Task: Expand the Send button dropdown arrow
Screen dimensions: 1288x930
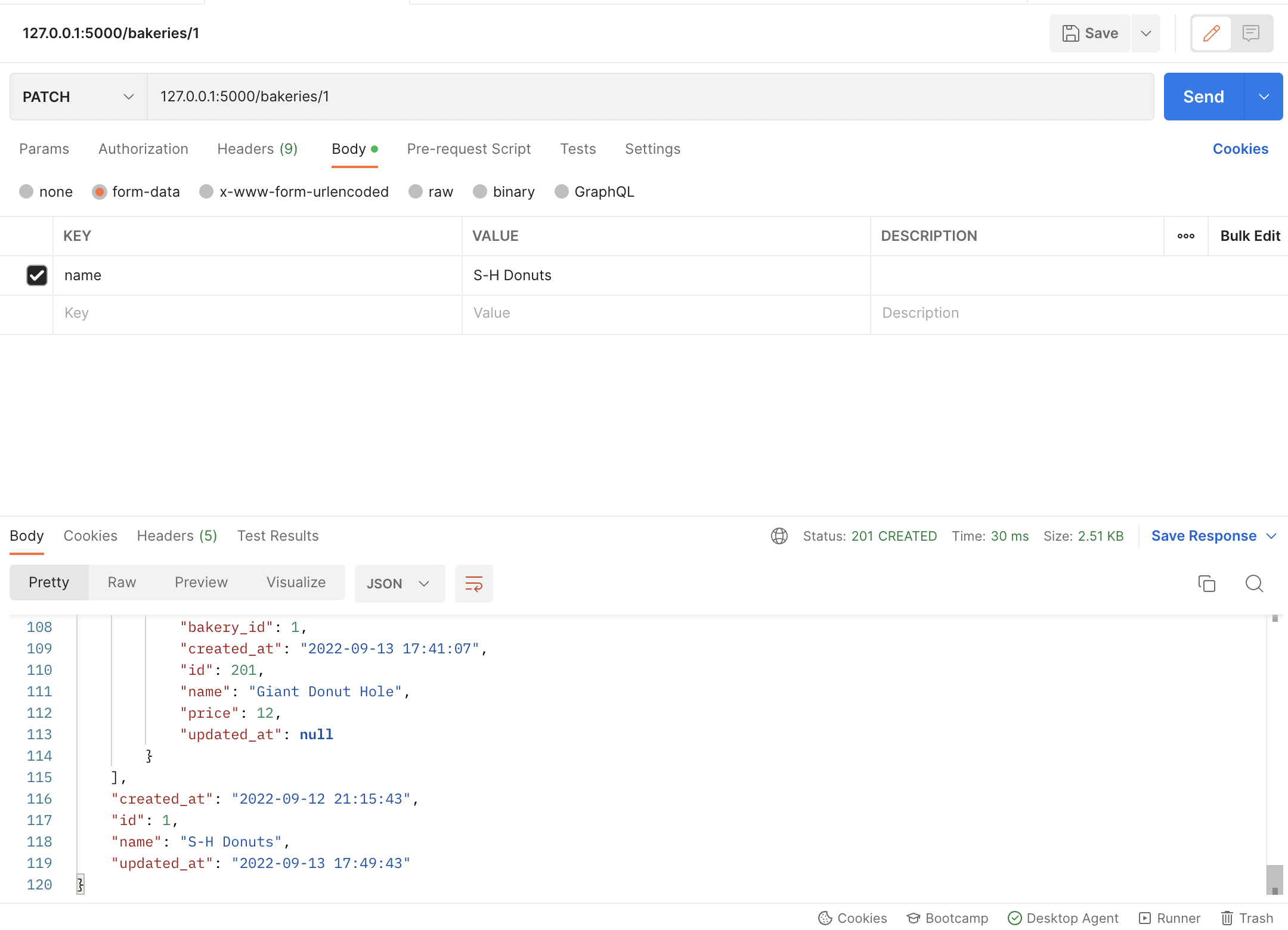Action: click(1264, 96)
